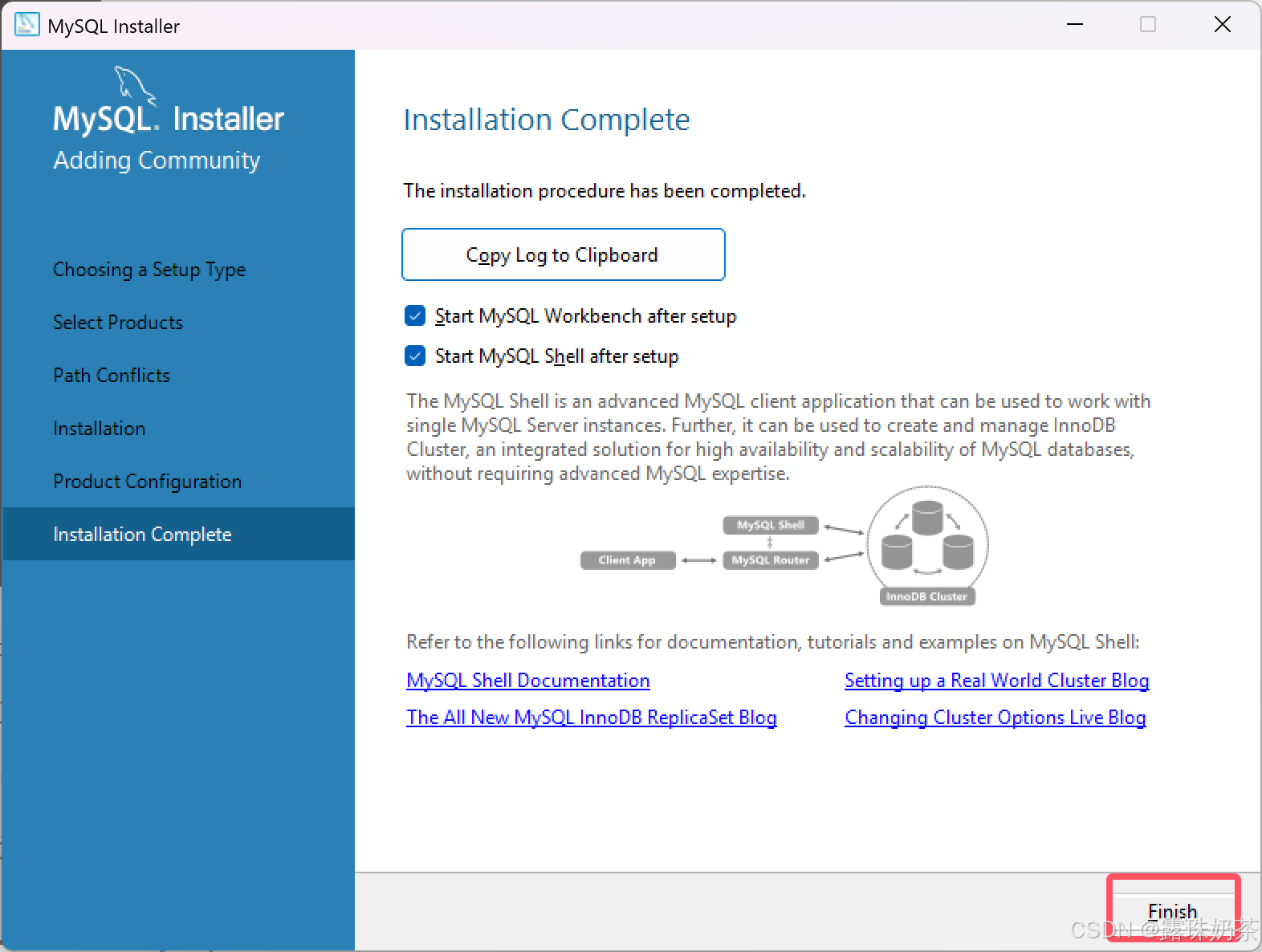Click the Installation Complete heading
The image size is (1262, 952).
547,120
